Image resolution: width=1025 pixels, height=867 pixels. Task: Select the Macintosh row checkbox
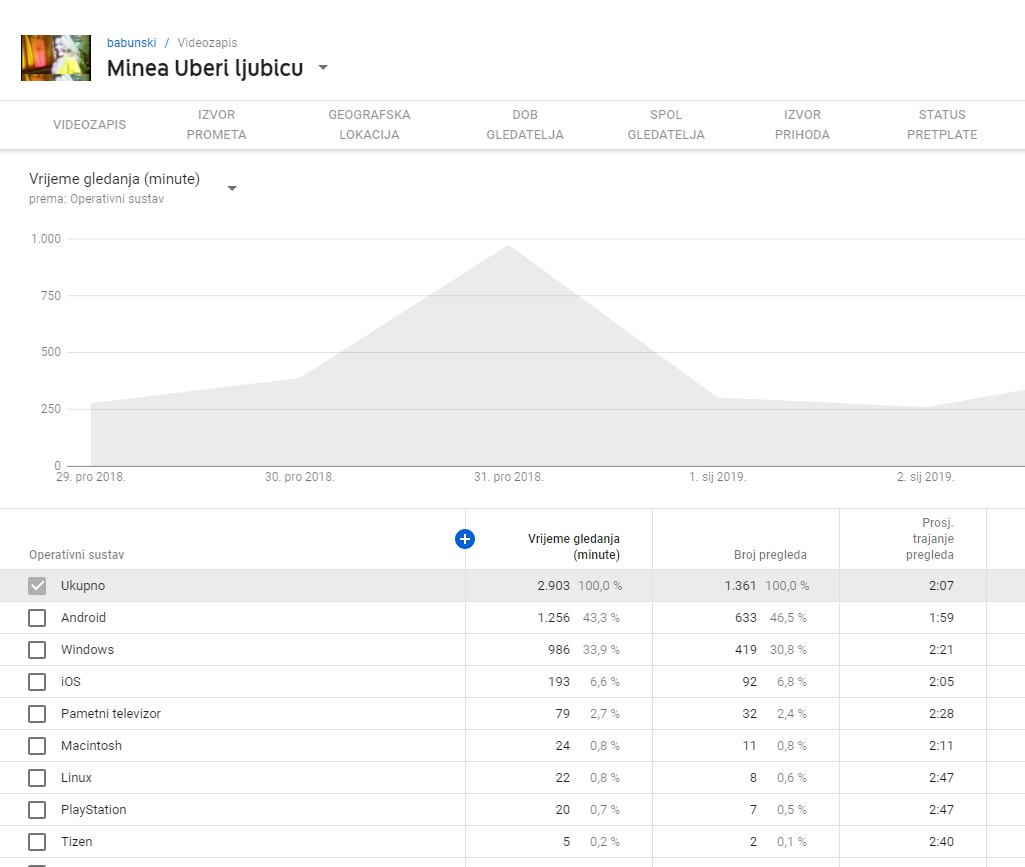[37, 746]
